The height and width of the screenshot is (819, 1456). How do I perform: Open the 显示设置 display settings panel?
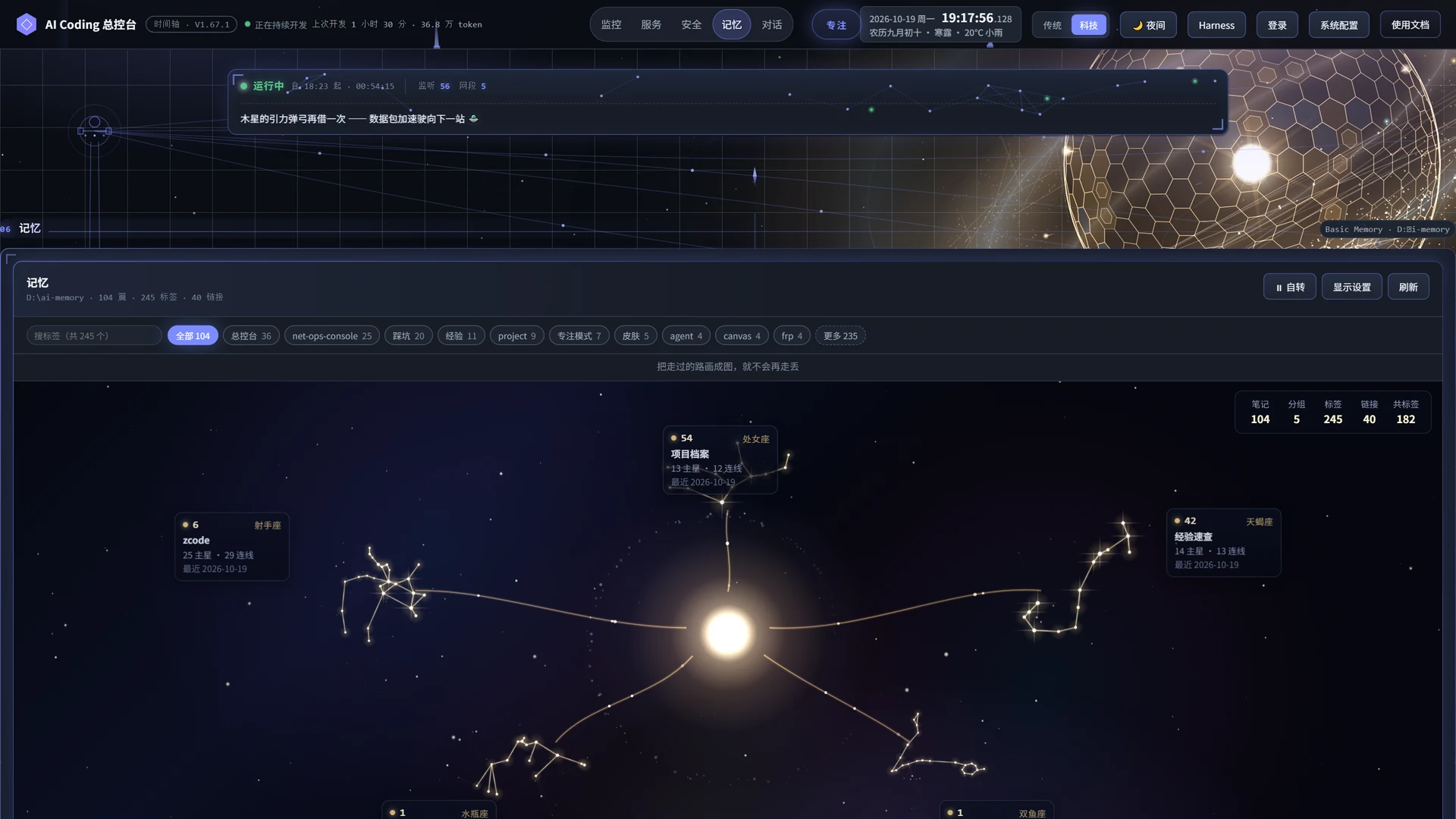pos(1351,287)
